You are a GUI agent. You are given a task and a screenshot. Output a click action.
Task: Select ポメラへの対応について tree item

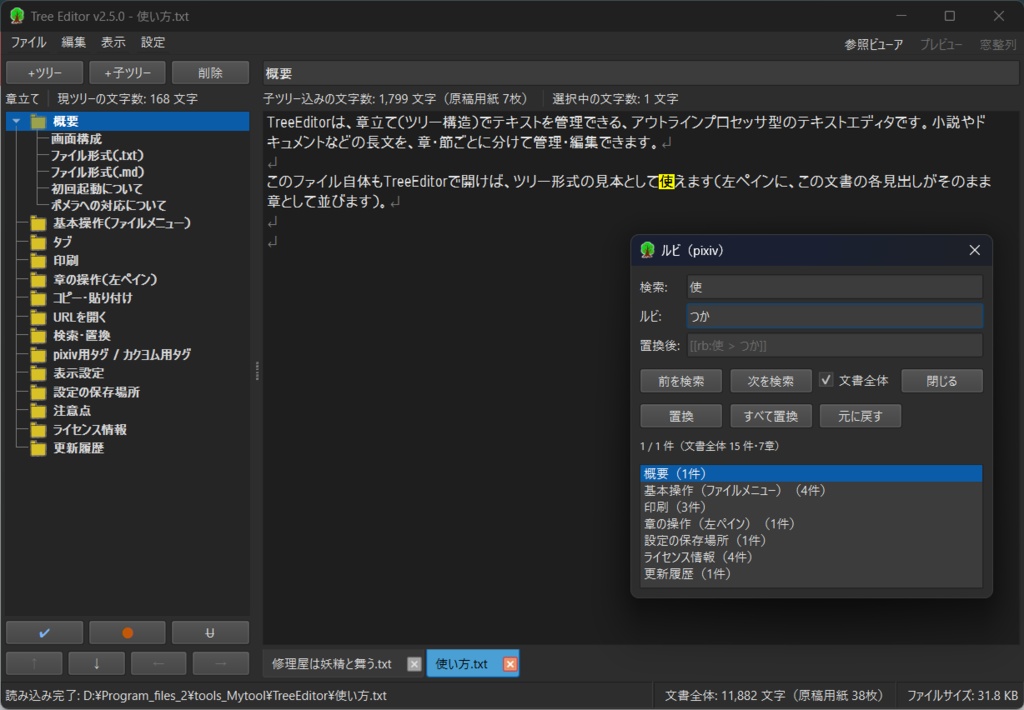coord(108,205)
